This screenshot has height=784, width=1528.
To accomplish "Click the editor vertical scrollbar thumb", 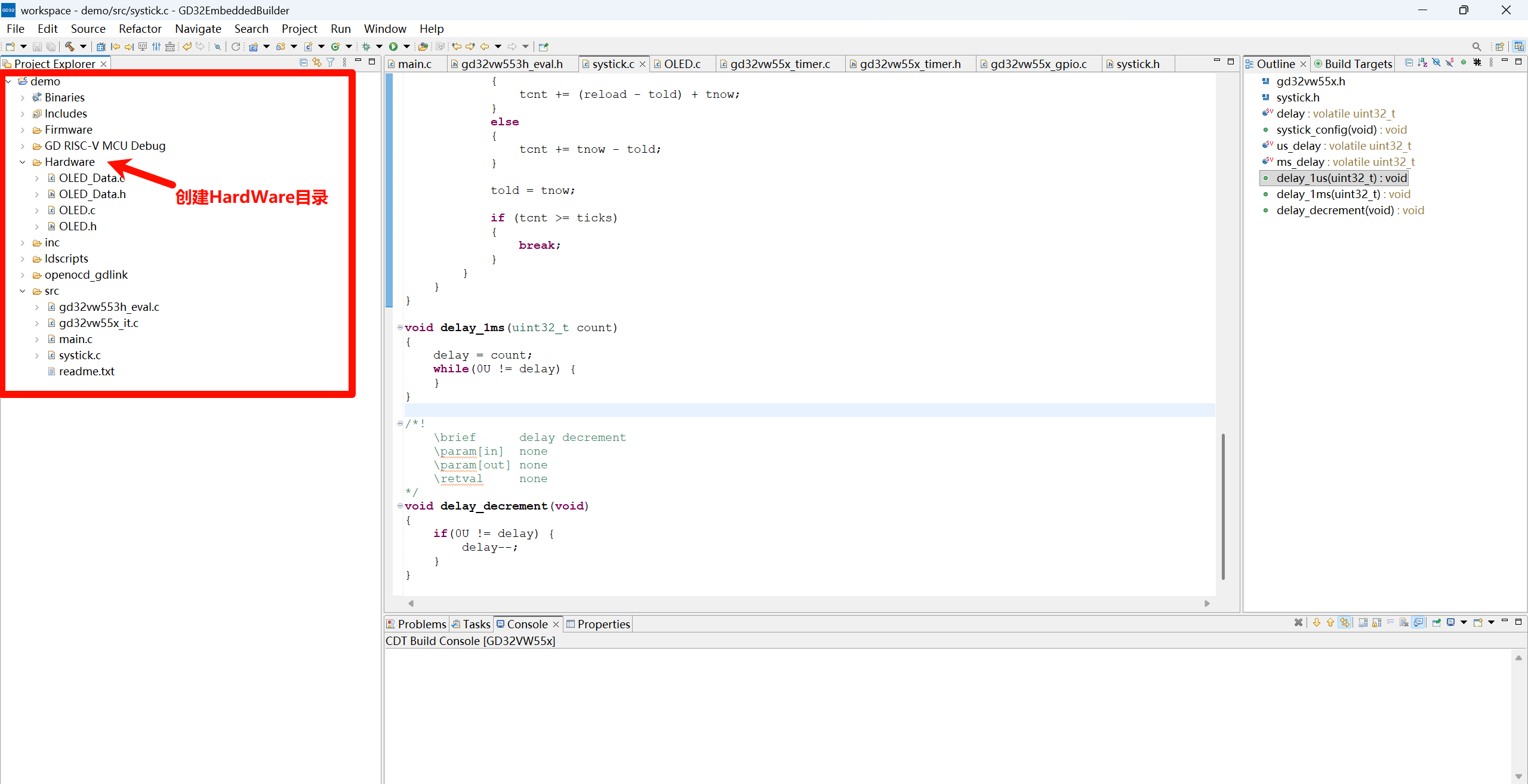I will 1223,506.
